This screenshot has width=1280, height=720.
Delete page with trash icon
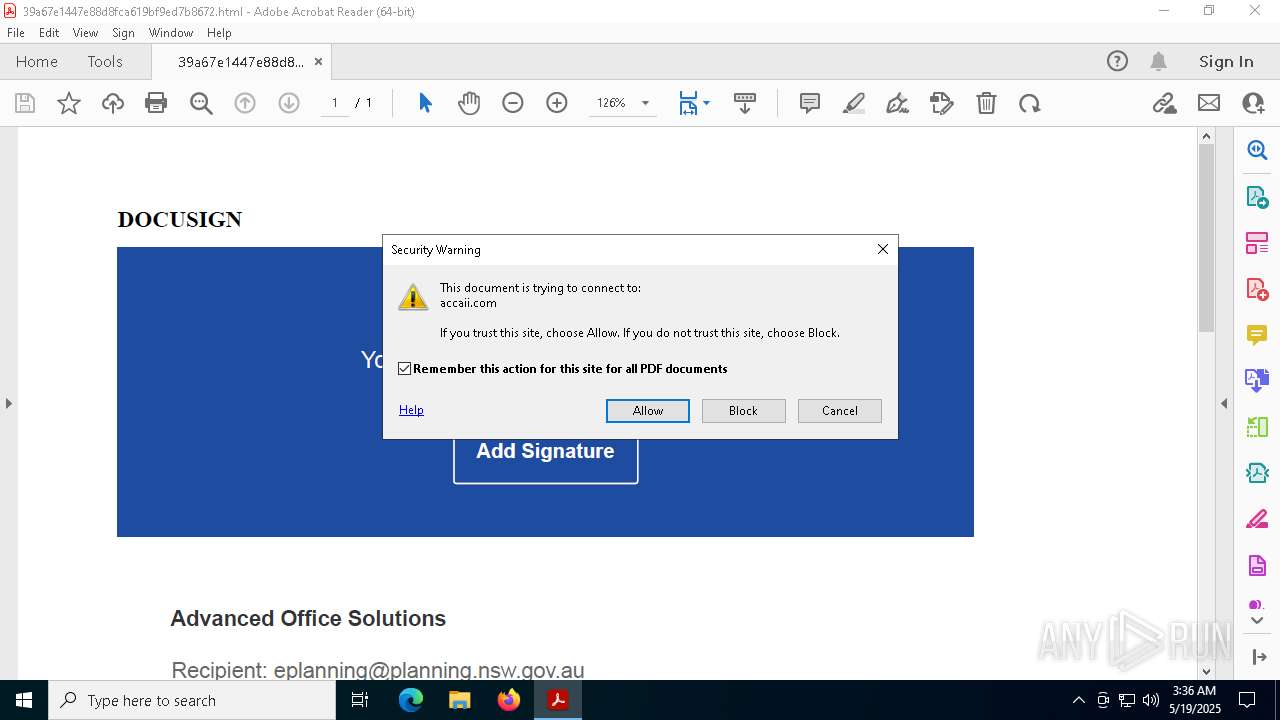pos(986,103)
